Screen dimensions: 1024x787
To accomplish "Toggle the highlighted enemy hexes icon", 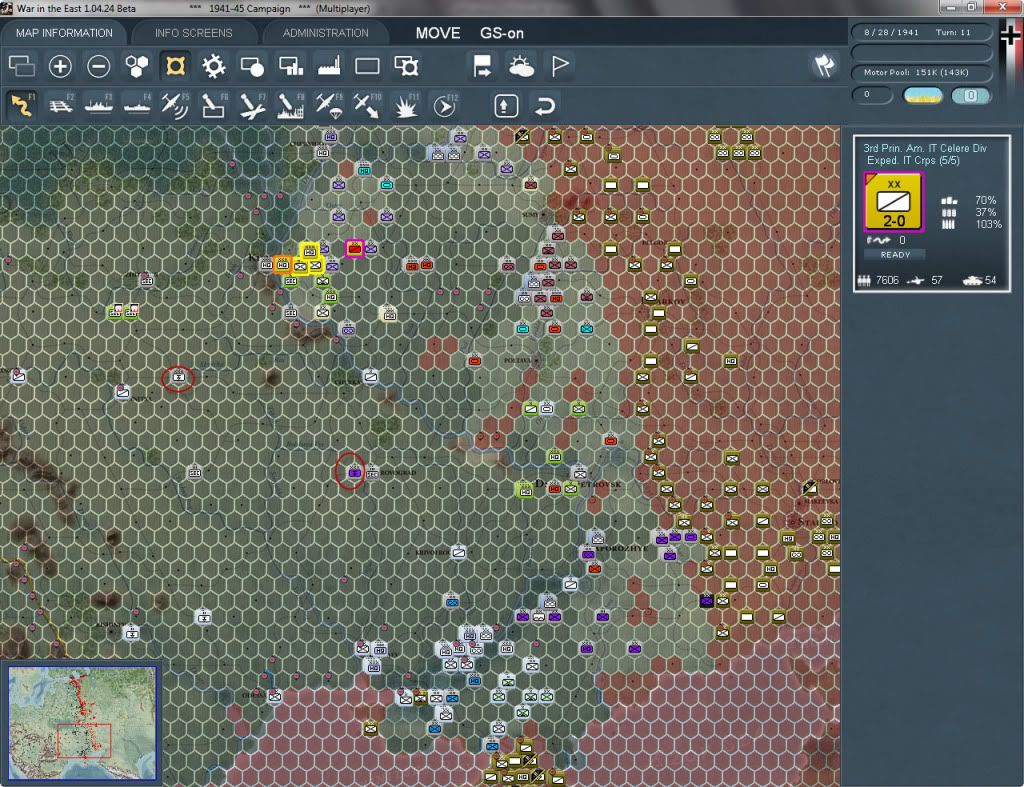I will coord(175,66).
